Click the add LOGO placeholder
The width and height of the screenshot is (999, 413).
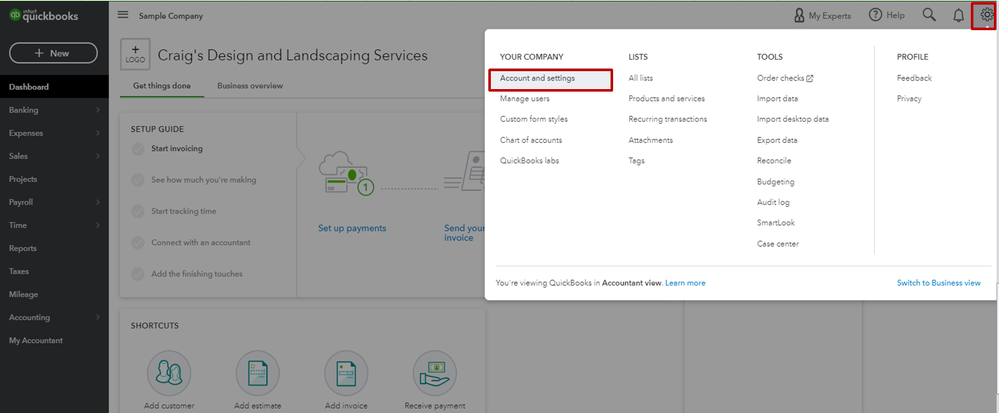click(135, 54)
